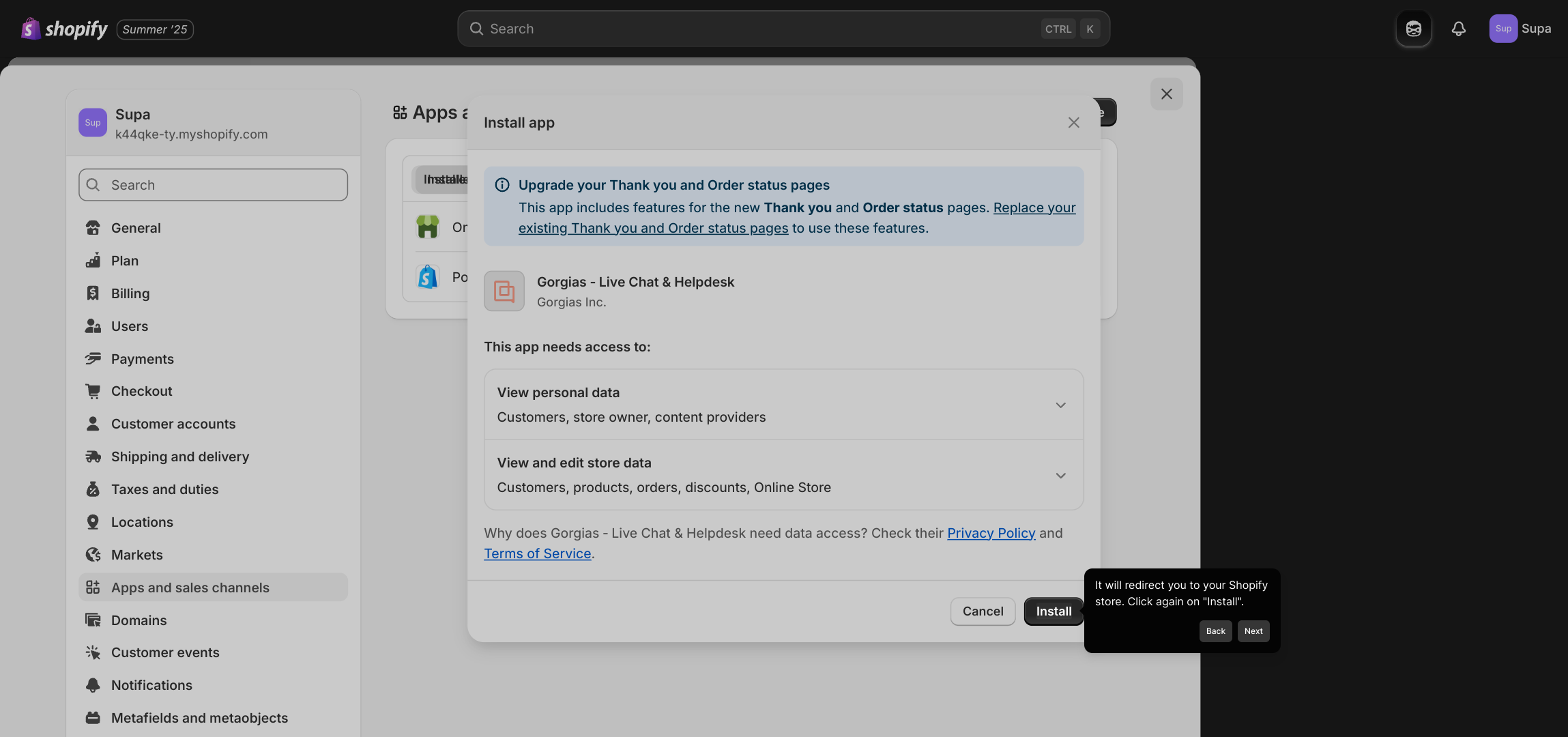The width and height of the screenshot is (1568, 737).
Task: Click Gorgias - Live Chat & Helpdesk title
Action: [635, 282]
